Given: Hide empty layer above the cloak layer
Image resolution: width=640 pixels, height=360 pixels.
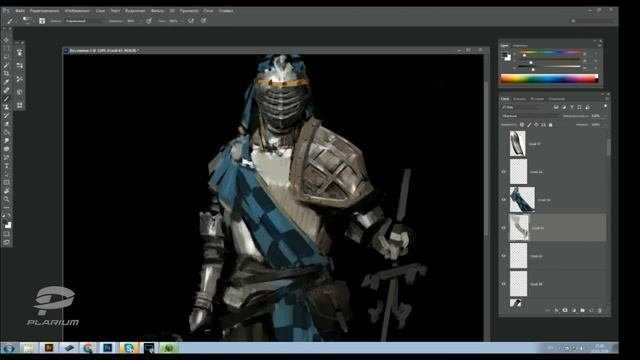Looking at the screenshot, I should pos(504,172).
